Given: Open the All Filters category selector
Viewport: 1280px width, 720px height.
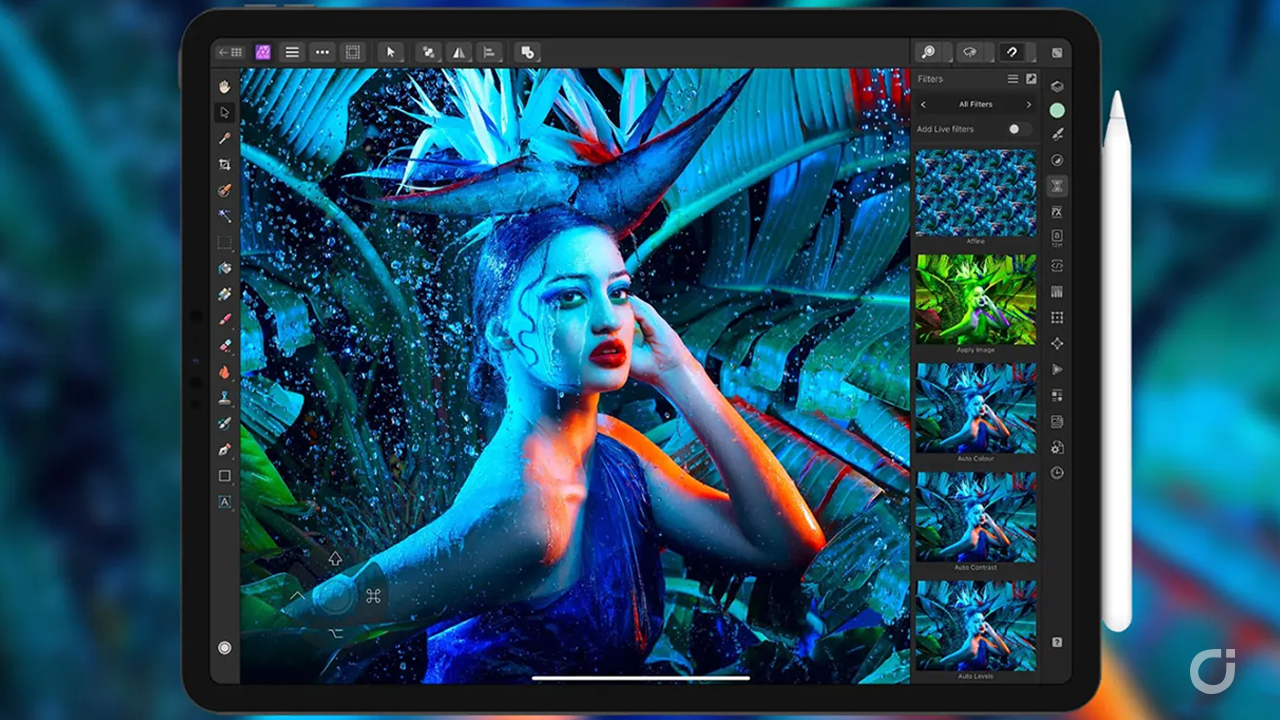Looking at the screenshot, I should [x=975, y=104].
